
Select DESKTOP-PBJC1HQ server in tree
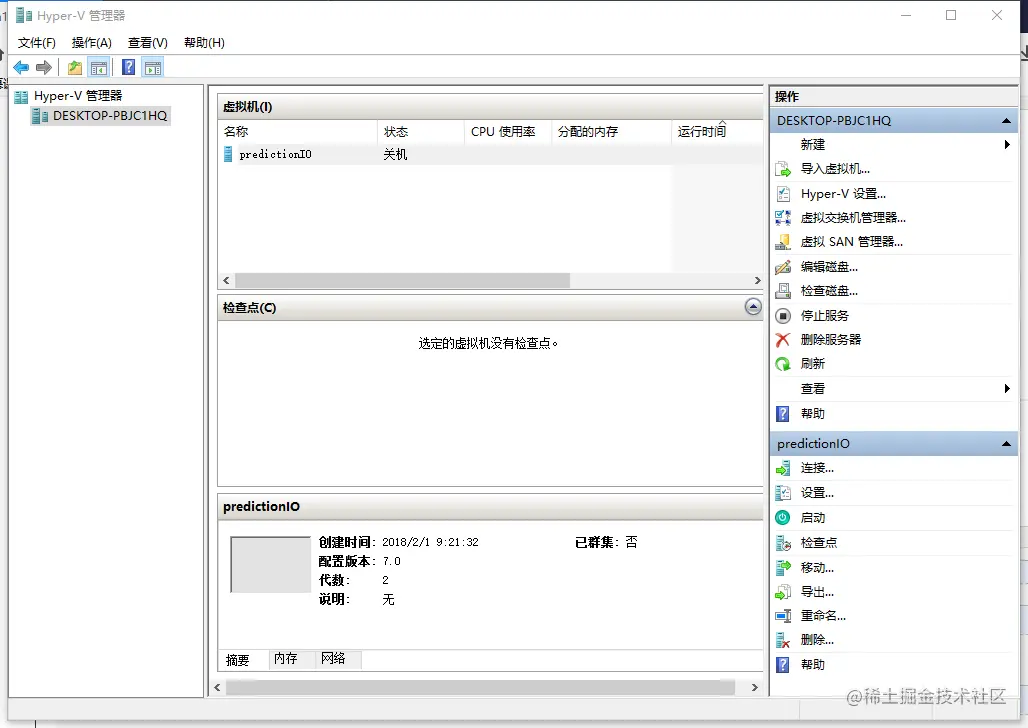(x=100, y=116)
